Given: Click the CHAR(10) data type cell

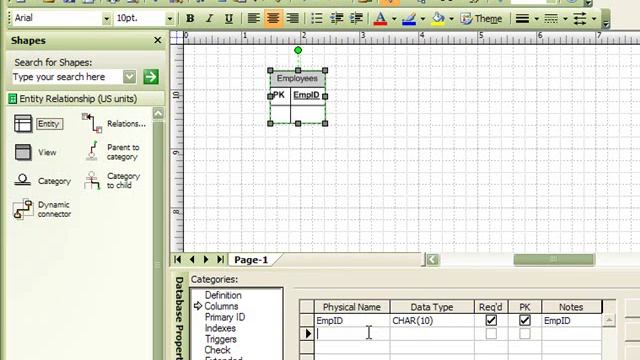Looking at the screenshot, I should 432,320.
